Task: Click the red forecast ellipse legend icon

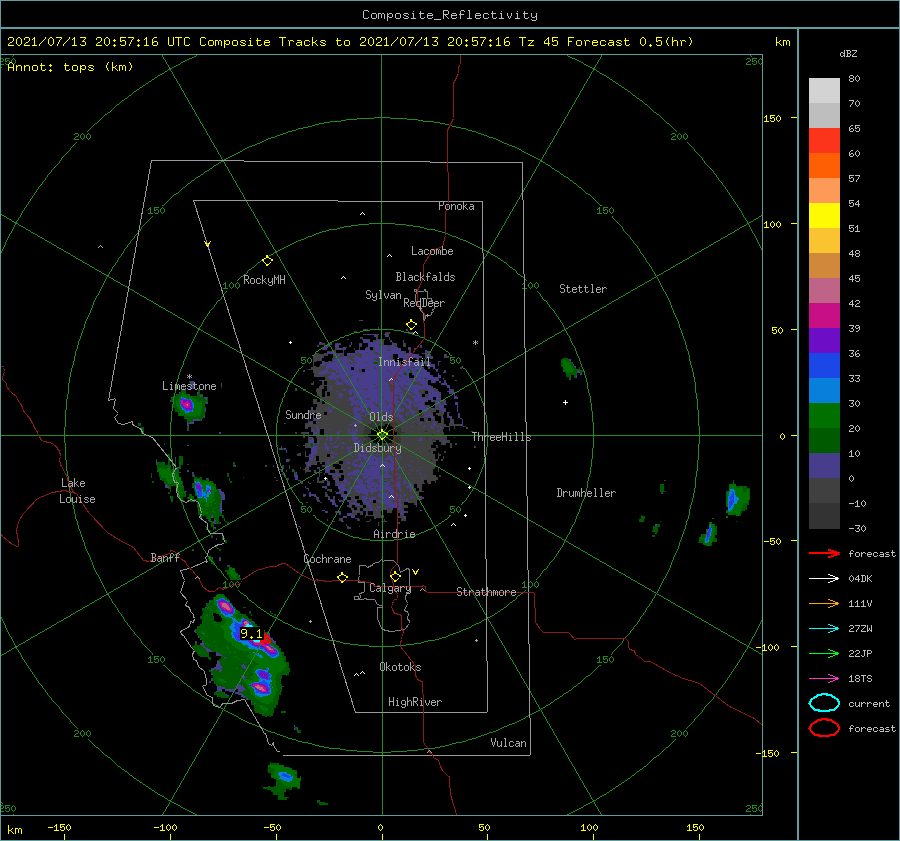Action: coord(824,728)
